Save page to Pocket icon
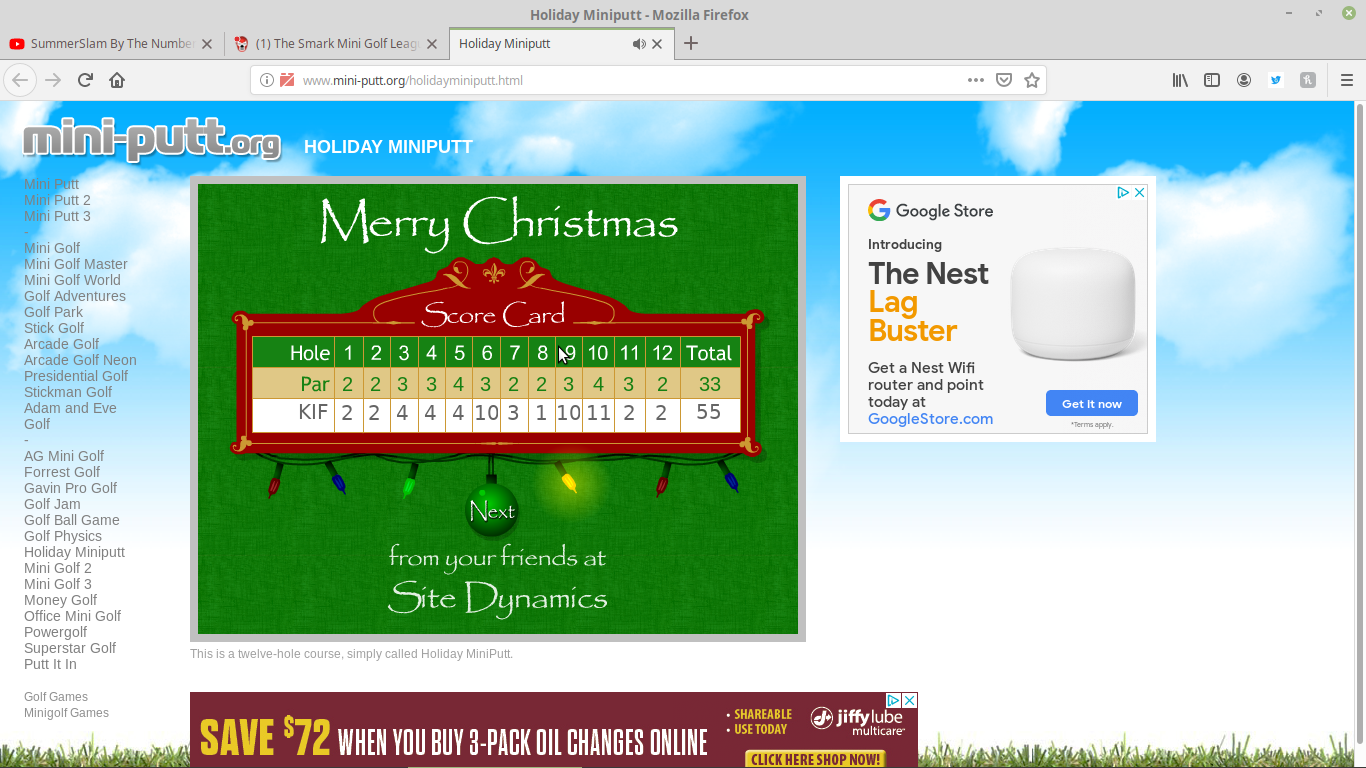 tap(1004, 80)
